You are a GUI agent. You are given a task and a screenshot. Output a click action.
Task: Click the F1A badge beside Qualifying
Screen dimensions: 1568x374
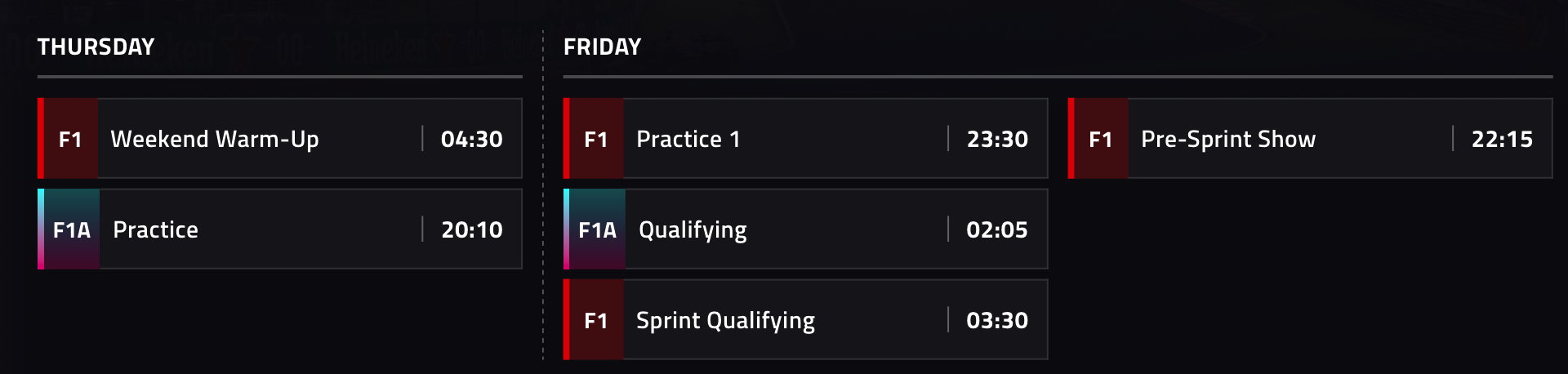point(597,230)
